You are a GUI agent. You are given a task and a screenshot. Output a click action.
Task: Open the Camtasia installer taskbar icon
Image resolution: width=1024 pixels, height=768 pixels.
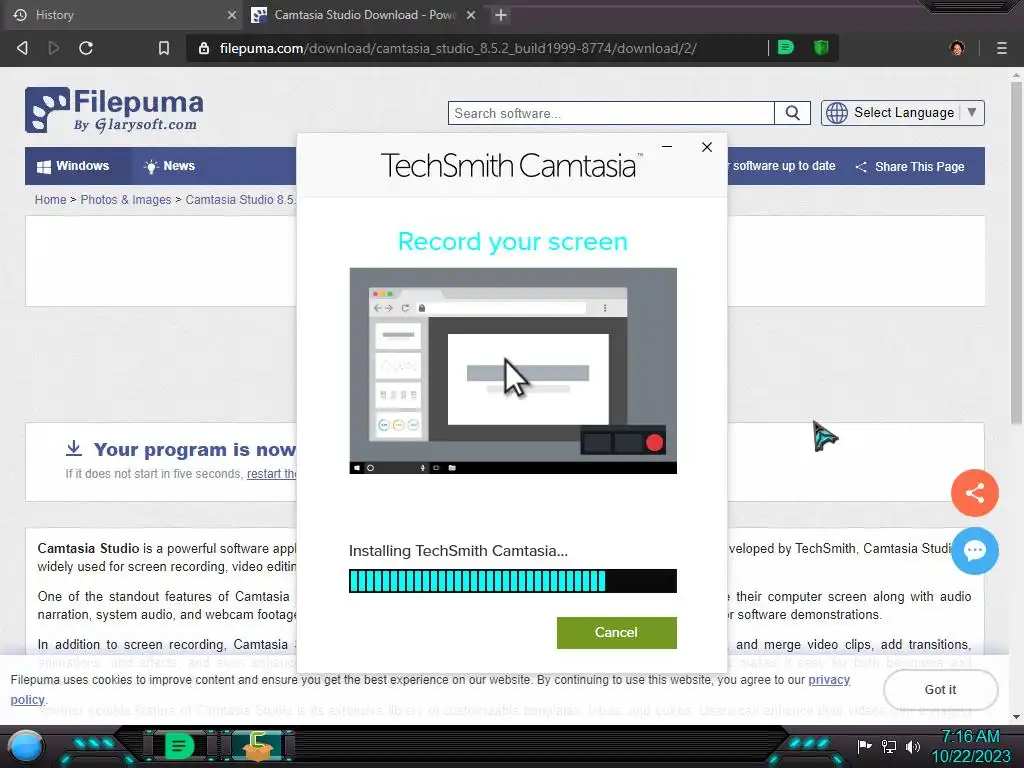pyautogui.click(x=257, y=746)
